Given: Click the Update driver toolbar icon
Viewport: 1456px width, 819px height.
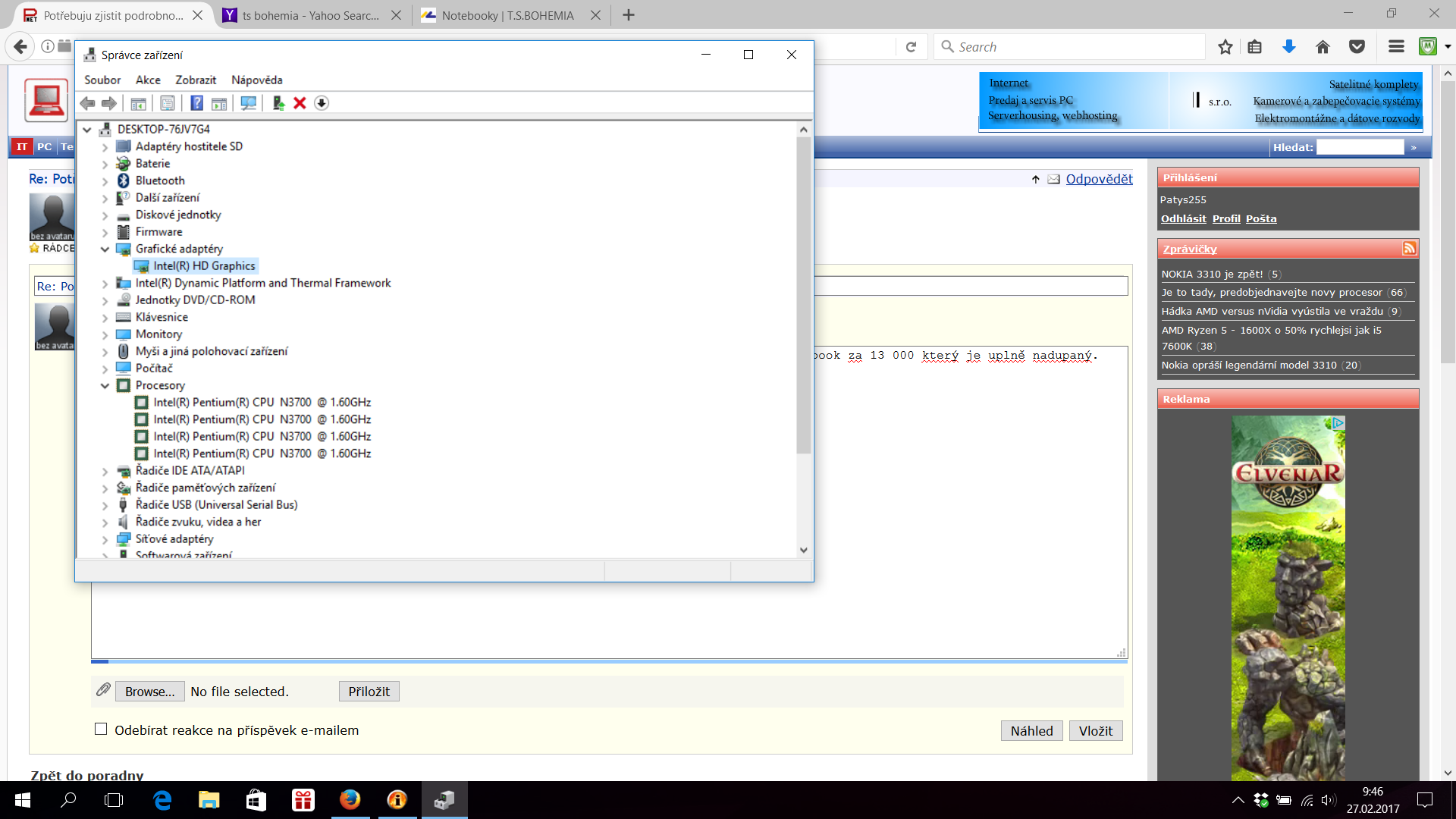Looking at the screenshot, I should (278, 103).
